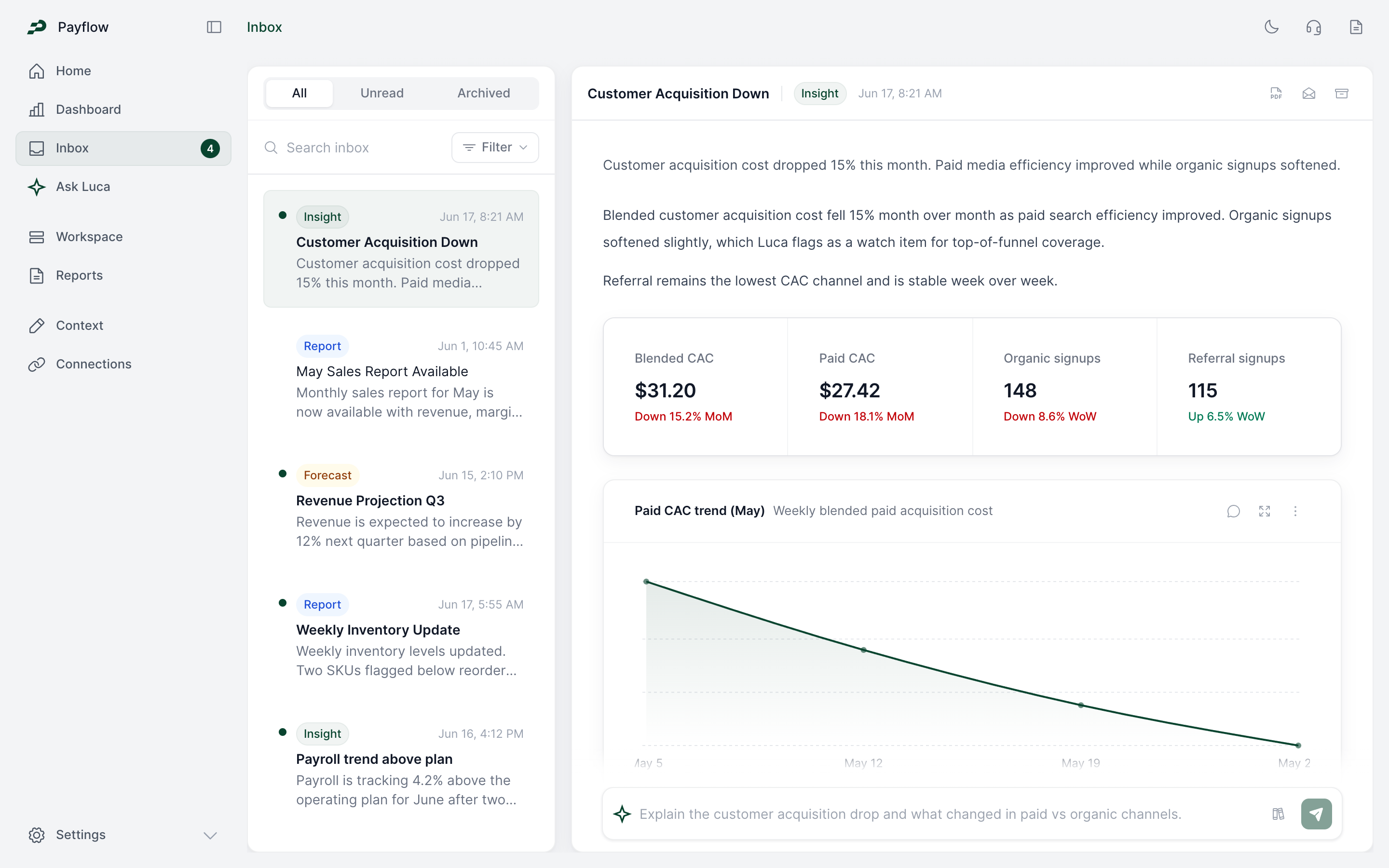Click the Inbox breadcrumb title
1389x868 pixels.
(x=264, y=27)
